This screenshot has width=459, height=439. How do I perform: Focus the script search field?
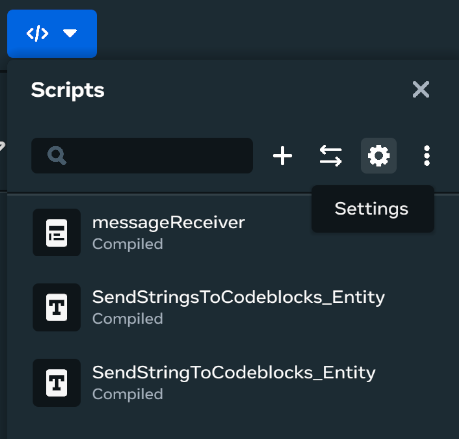[142, 156]
